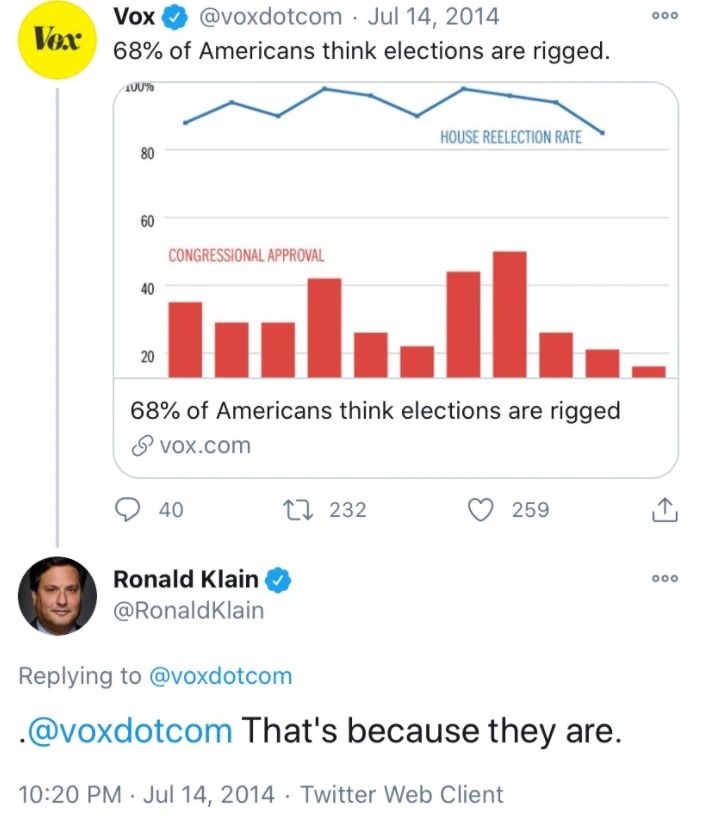
Task: Click the Jul 14, 2014 date in the Vox tweet header
Action: 435,17
